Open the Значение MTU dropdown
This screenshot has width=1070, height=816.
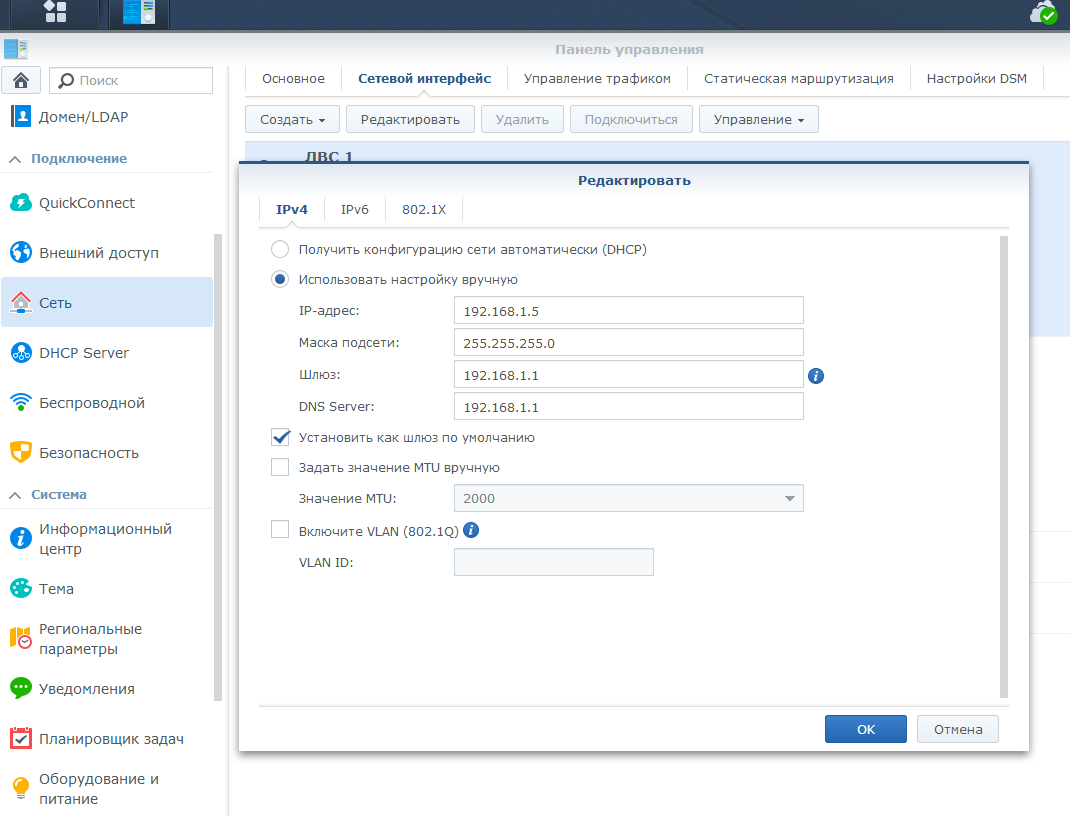click(x=628, y=498)
